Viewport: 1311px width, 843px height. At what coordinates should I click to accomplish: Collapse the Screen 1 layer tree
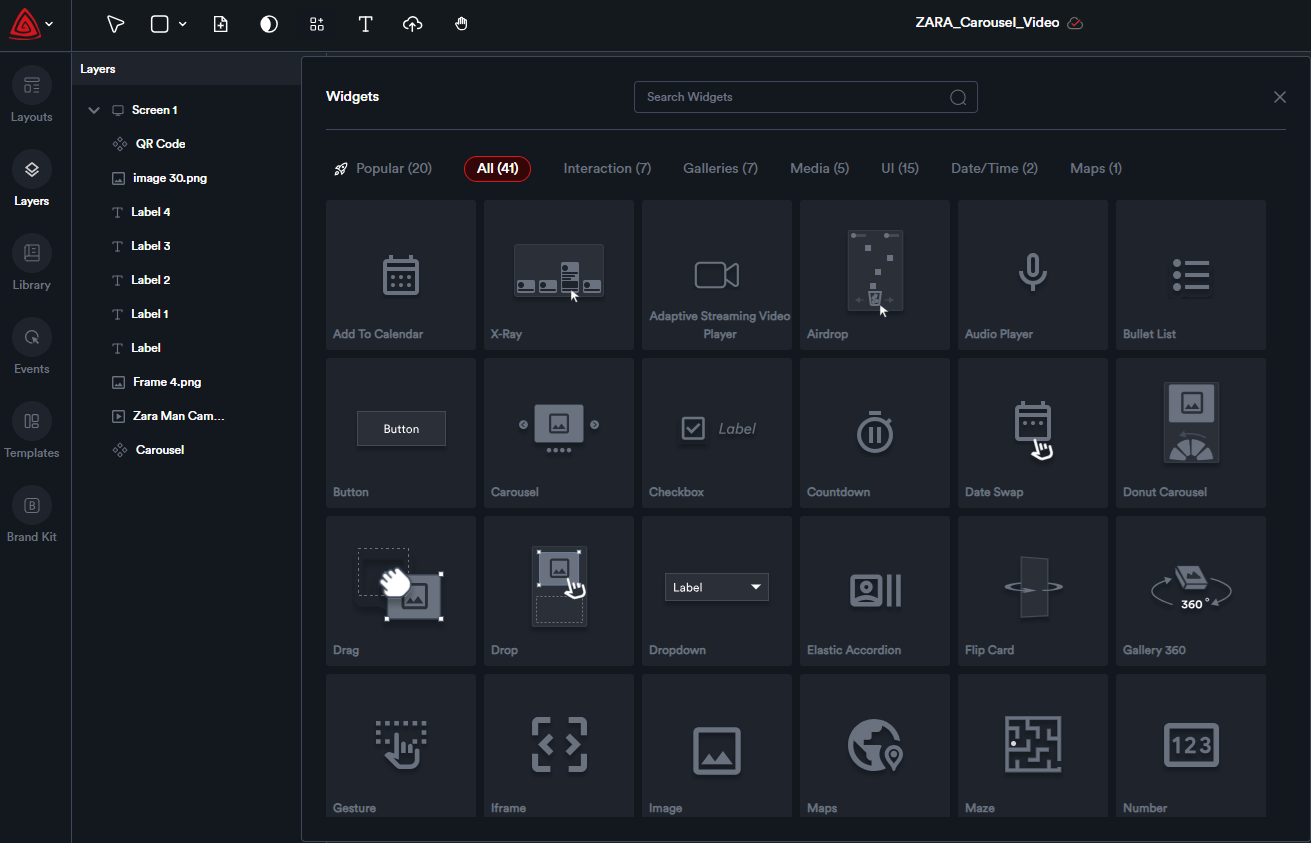pos(94,110)
